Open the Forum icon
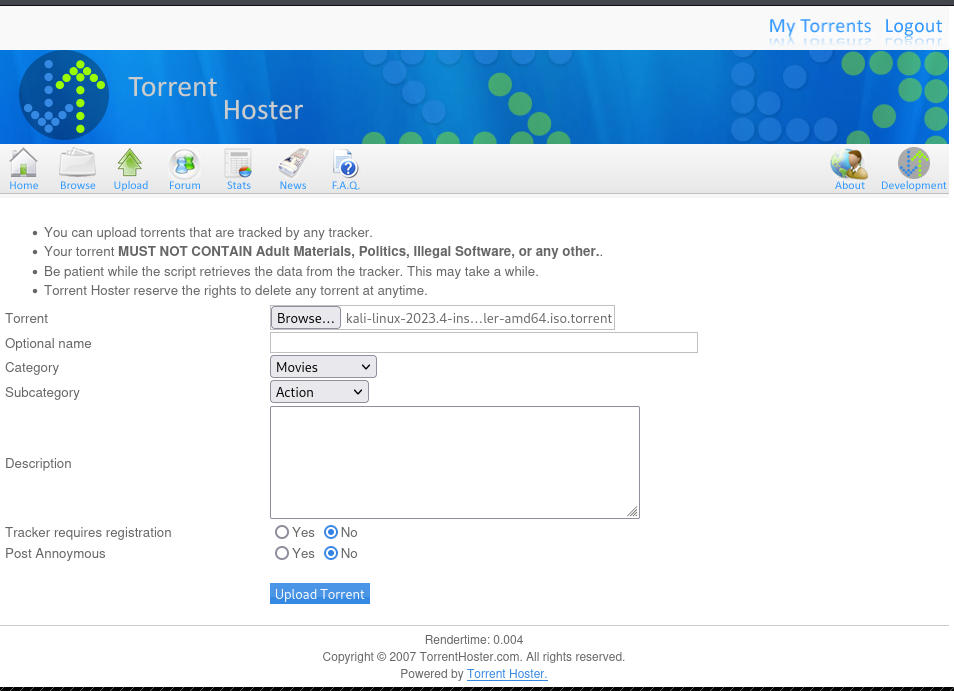The width and height of the screenshot is (954, 691). pos(184,164)
